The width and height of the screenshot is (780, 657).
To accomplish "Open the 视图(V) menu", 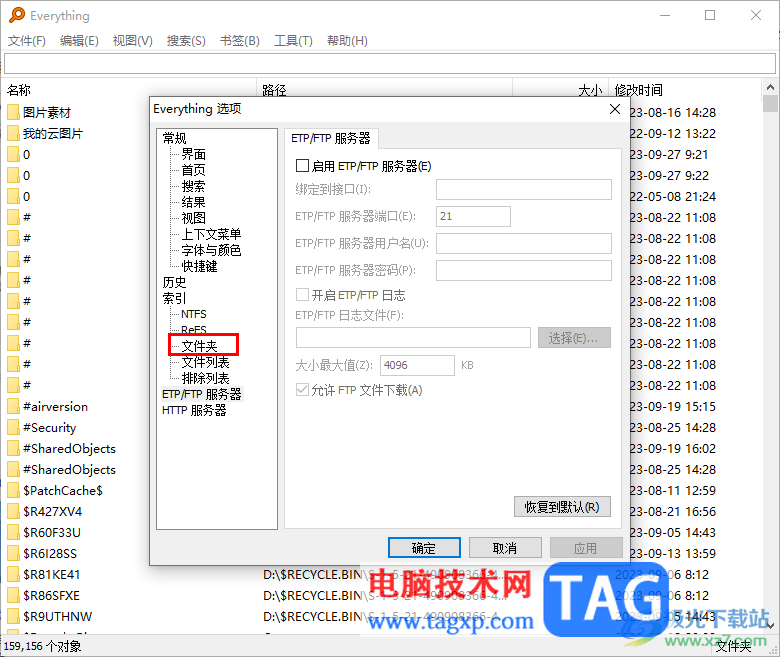I will click(x=132, y=41).
